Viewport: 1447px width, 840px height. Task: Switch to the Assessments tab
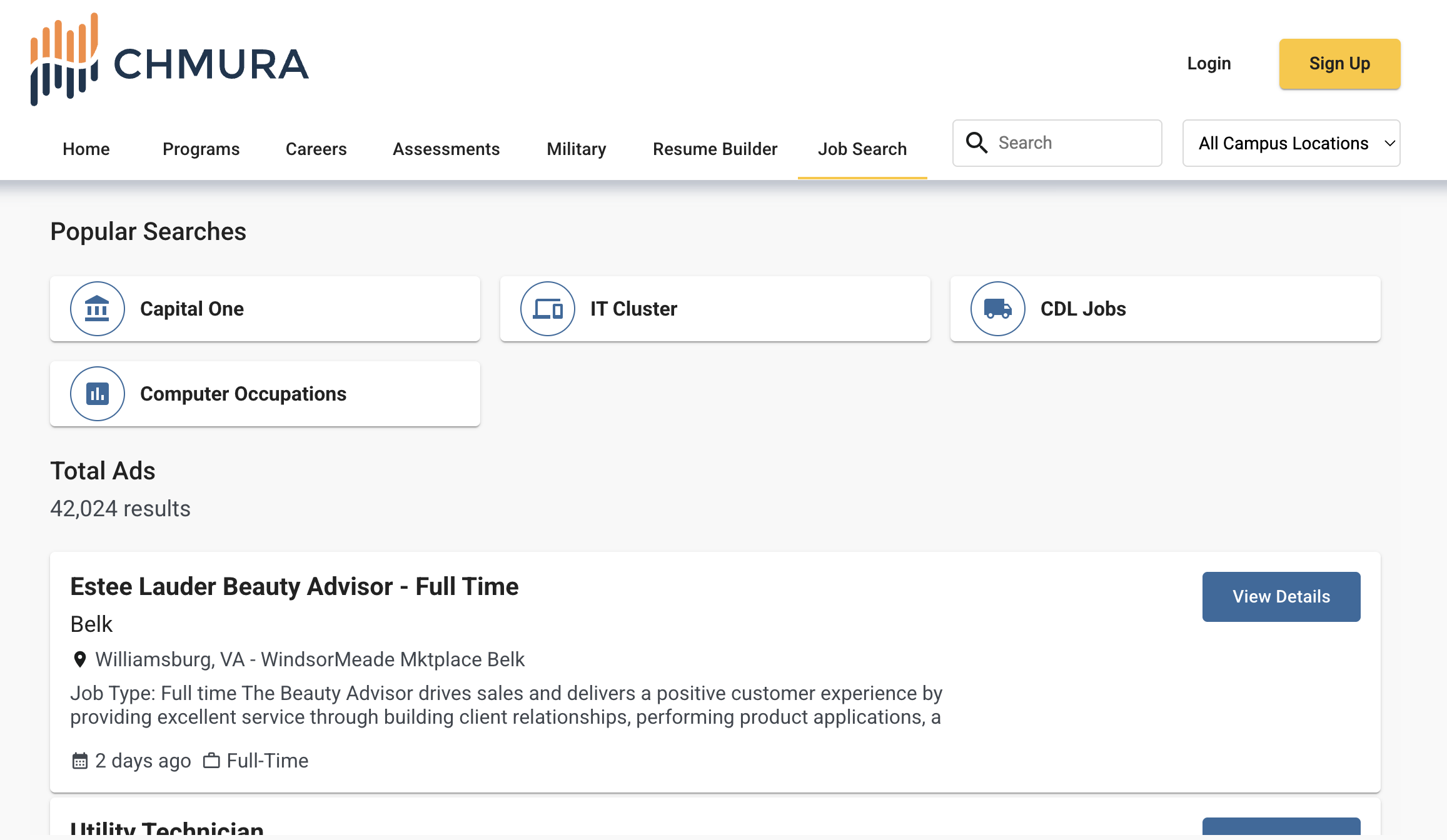(446, 149)
